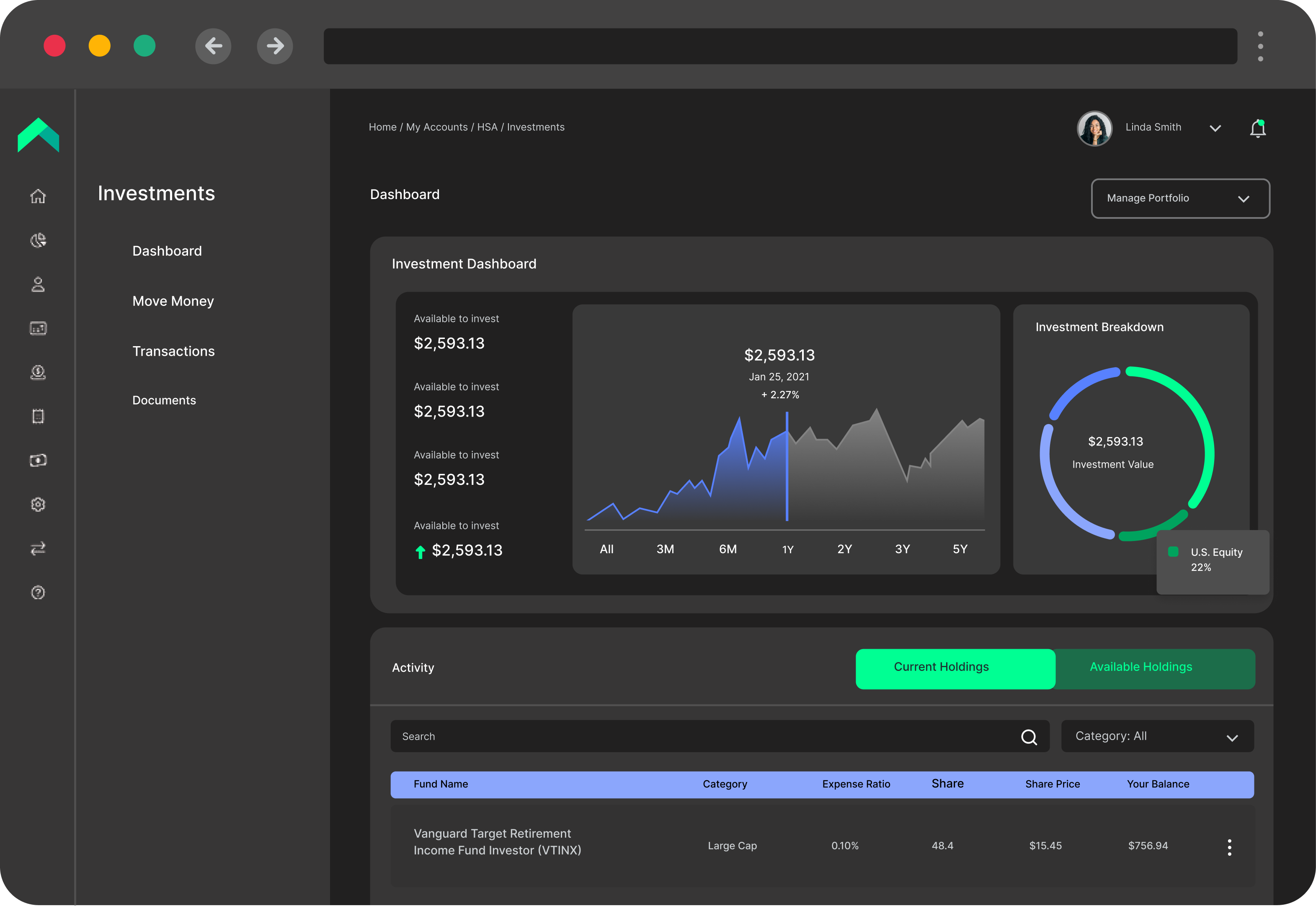The image size is (1316, 906).
Task: Open the Vanguard fund row options menu
Action: [x=1229, y=847]
